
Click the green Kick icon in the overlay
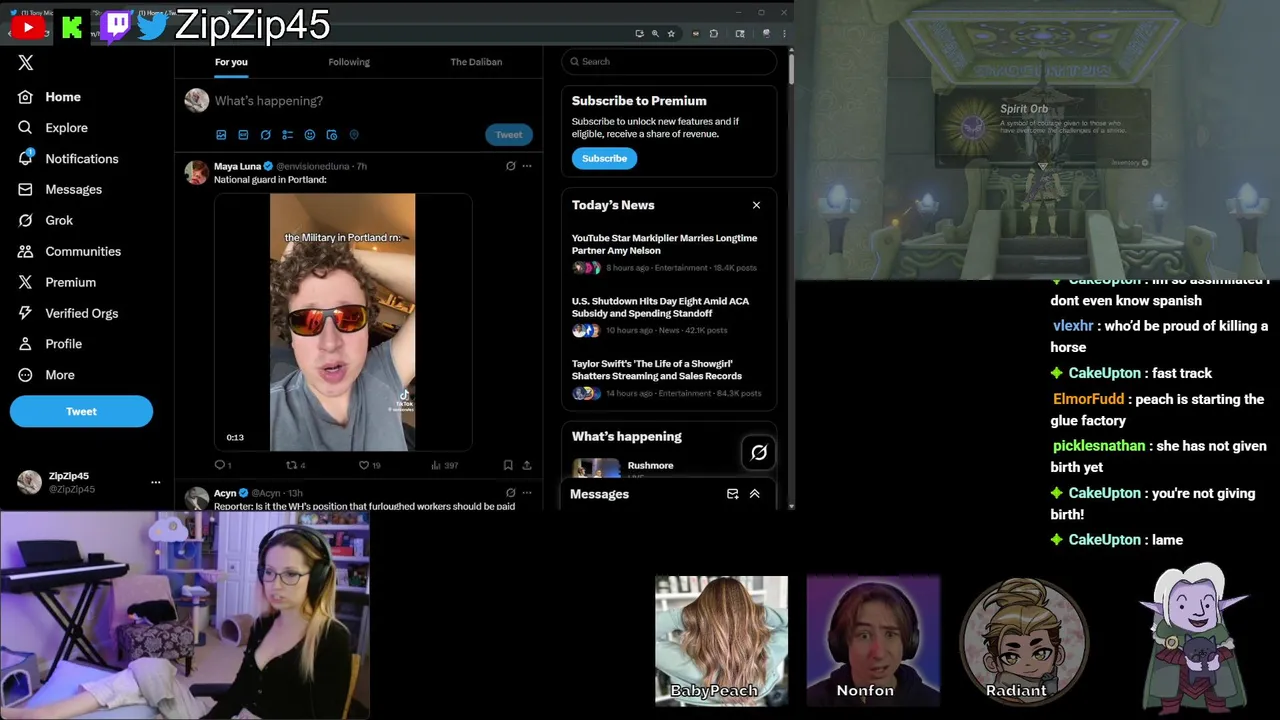[x=71, y=26]
